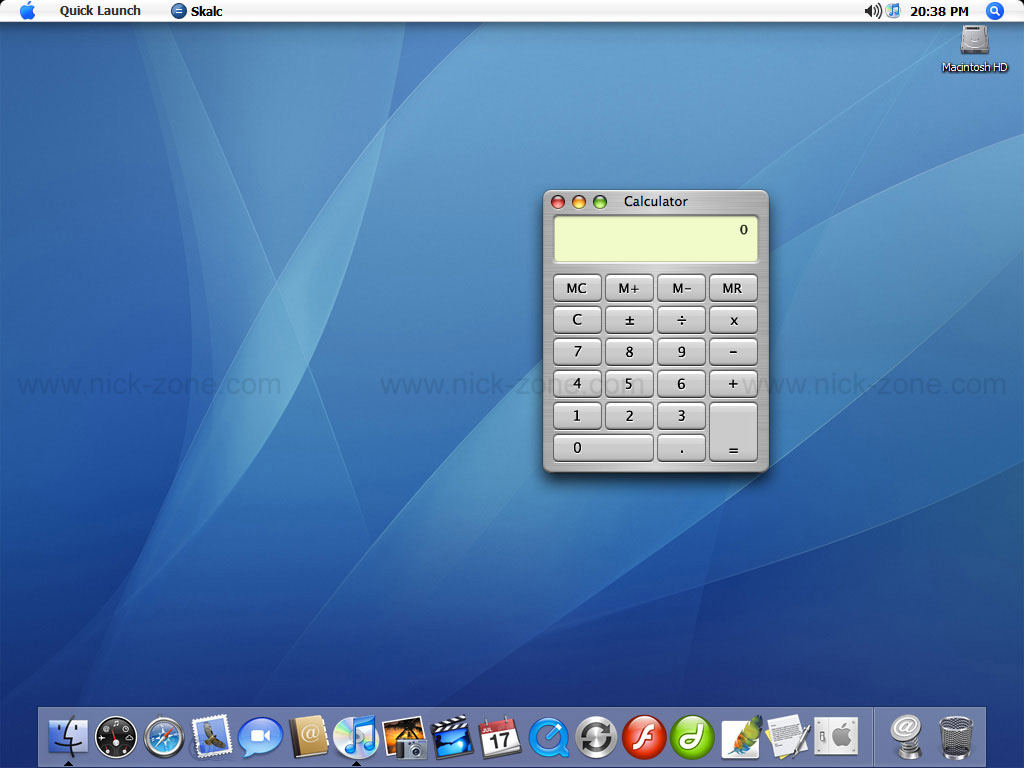Click the wide 0 calculator button
The width and height of the screenshot is (1024, 768).
point(603,448)
